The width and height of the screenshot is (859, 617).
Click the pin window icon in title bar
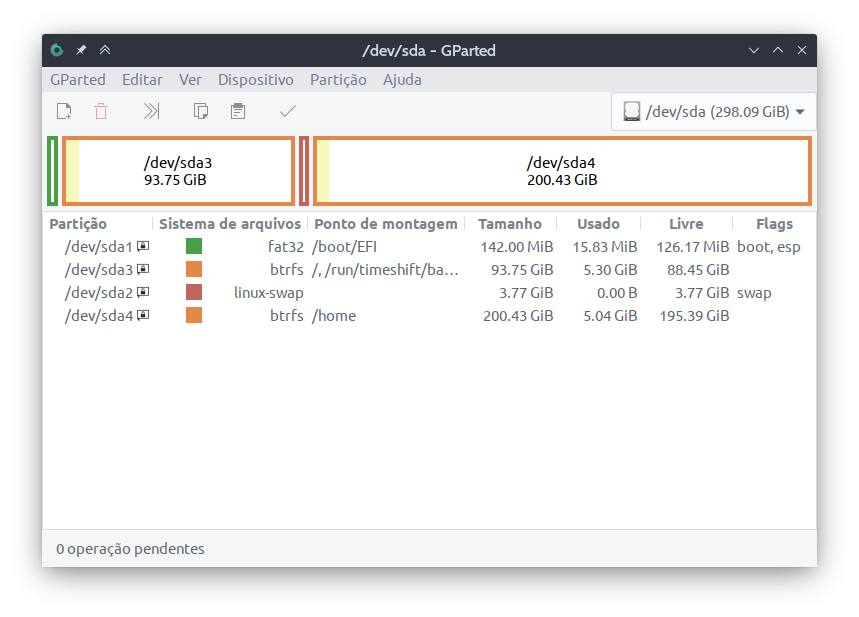click(81, 50)
